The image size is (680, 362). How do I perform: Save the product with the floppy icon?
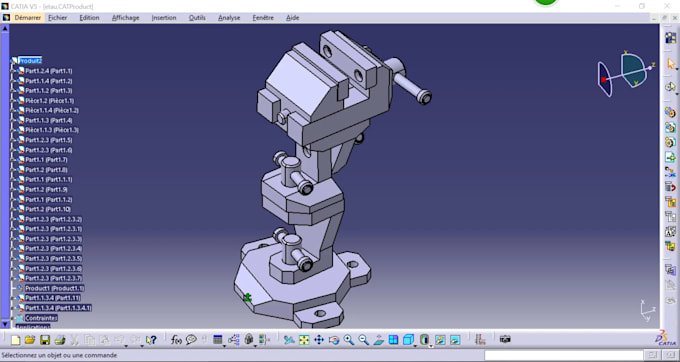click(45, 340)
